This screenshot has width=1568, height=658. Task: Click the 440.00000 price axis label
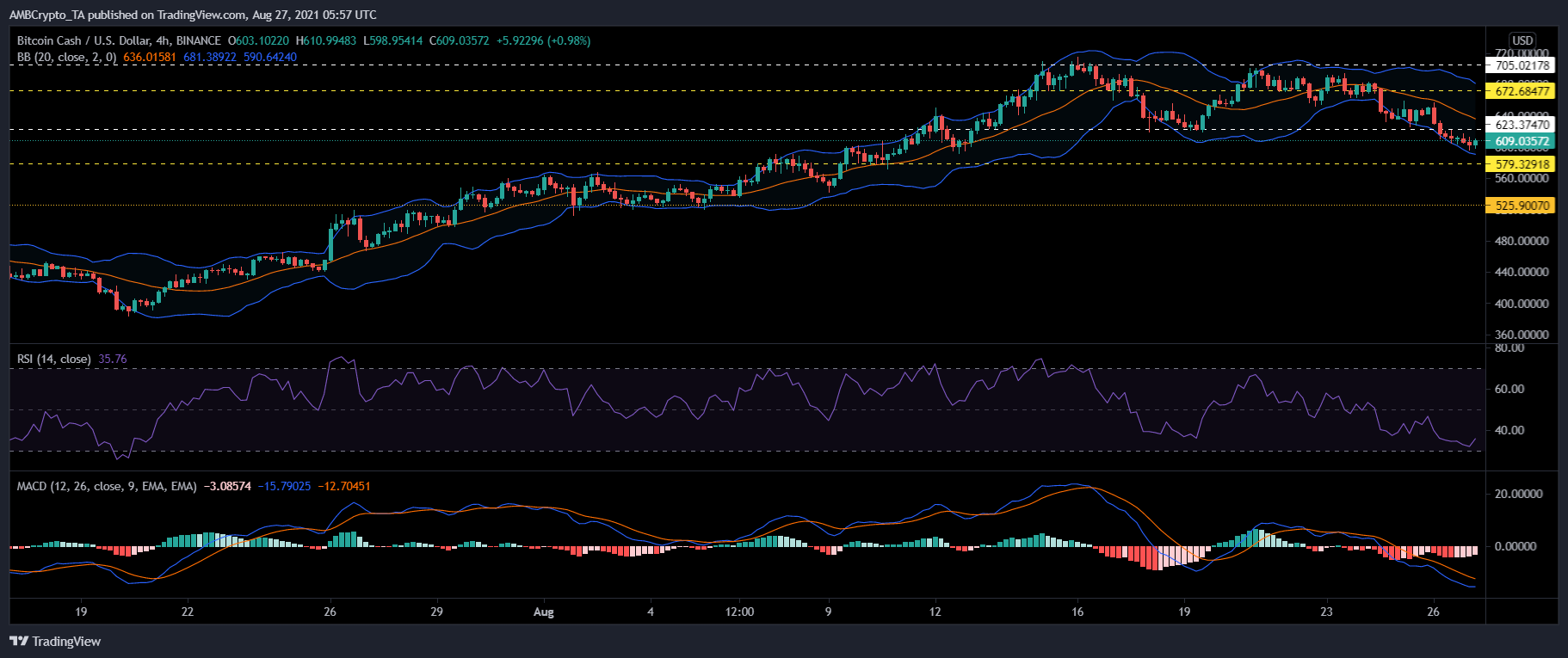click(1522, 272)
